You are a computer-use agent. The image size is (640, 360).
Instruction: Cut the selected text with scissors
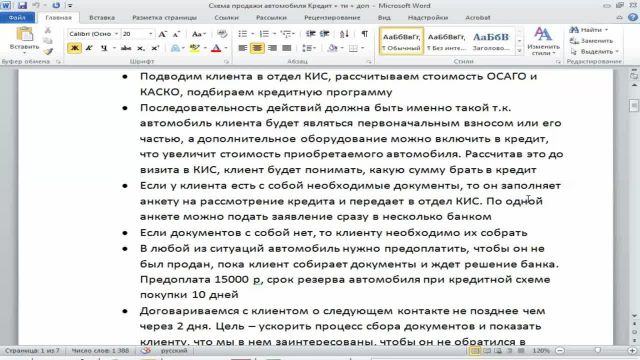(x=48, y=31)
